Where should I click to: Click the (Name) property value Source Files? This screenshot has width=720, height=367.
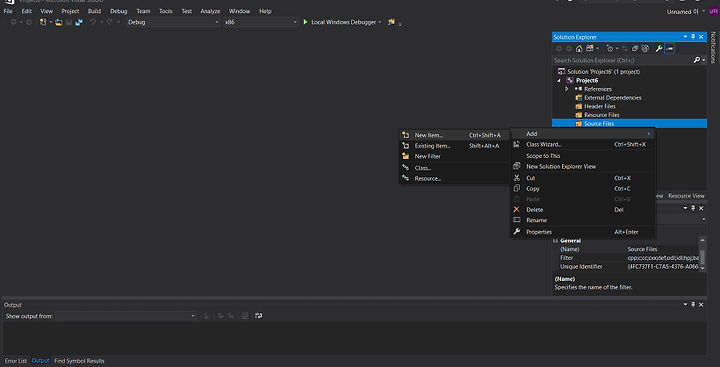click(663, 249)
